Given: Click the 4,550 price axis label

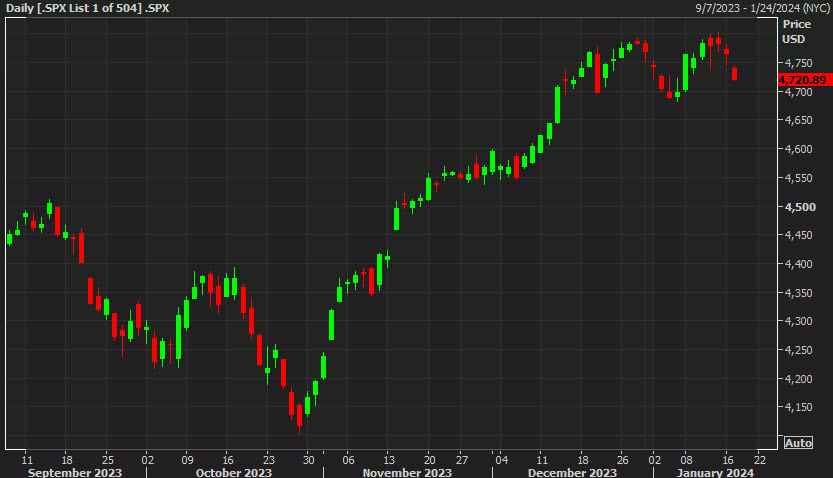Looking at the screenshot, I should pos(798,178).
